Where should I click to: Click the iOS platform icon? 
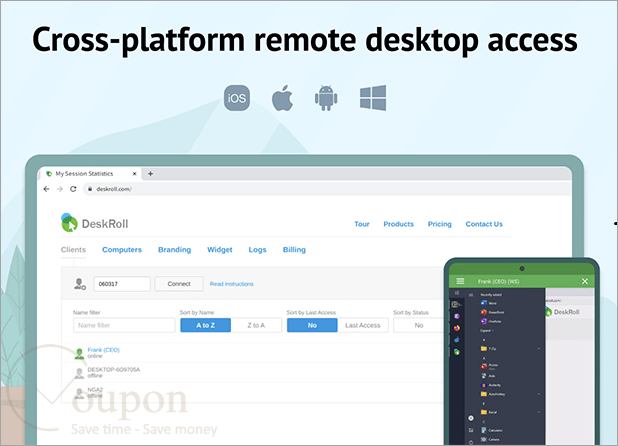coord(237,98)
